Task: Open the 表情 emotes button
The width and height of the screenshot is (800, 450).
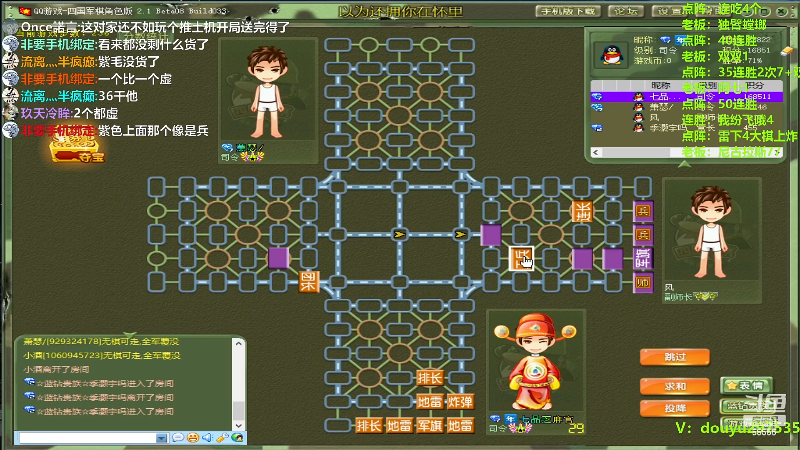Action: tap(746, 386)
